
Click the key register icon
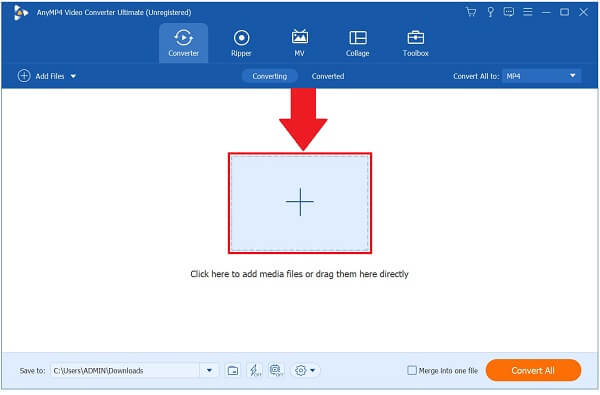click(x=490, y=12)
